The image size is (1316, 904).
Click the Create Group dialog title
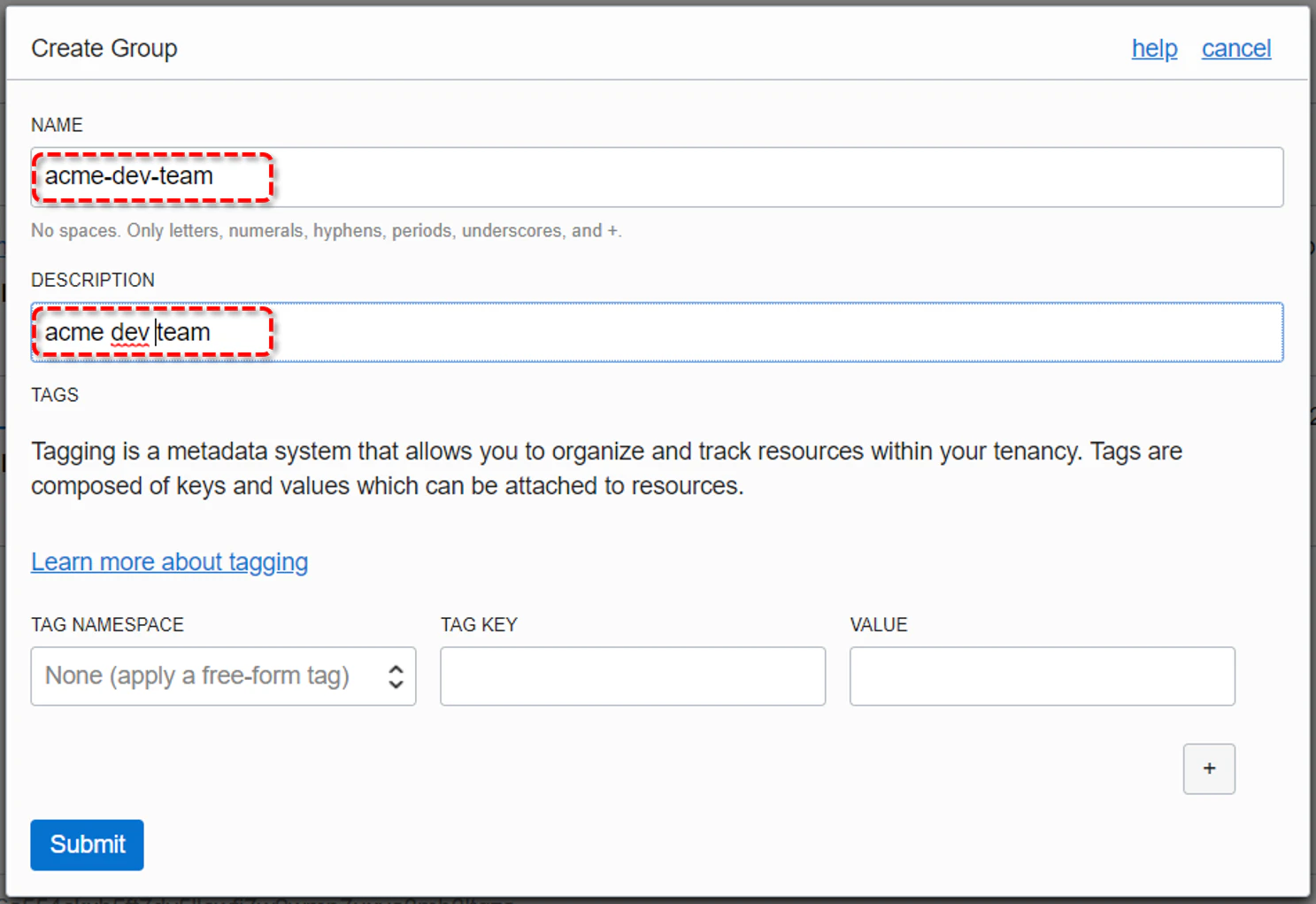click(x=104, y=49)
